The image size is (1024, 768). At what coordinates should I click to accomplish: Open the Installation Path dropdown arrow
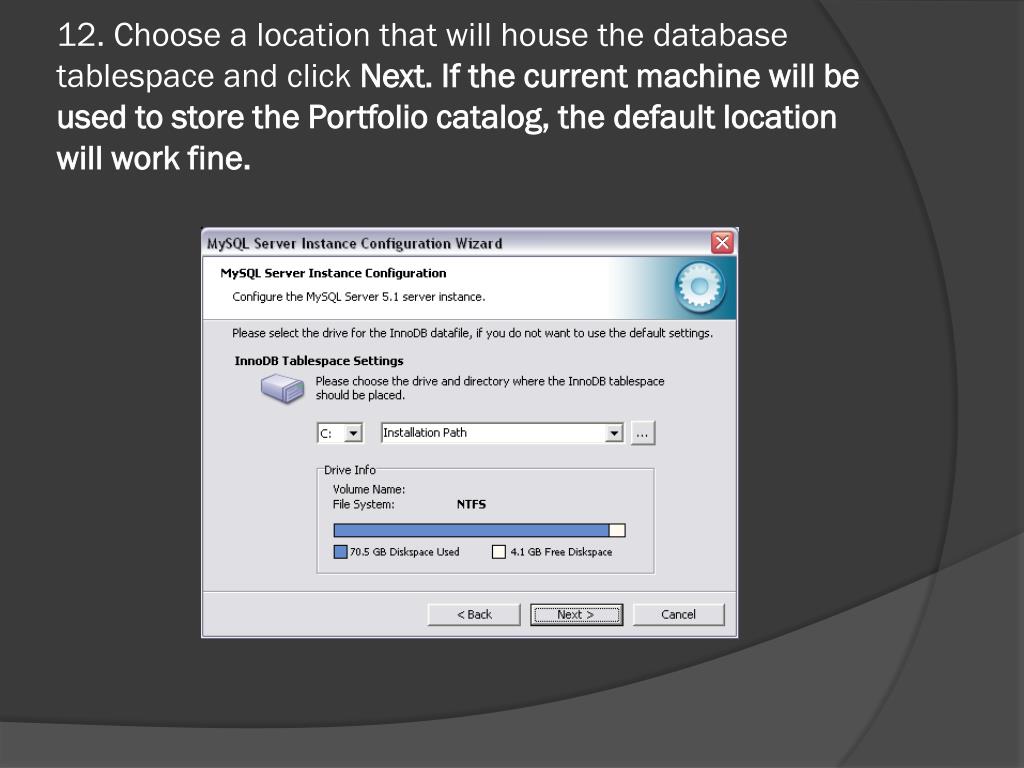[x=614, y=433]
